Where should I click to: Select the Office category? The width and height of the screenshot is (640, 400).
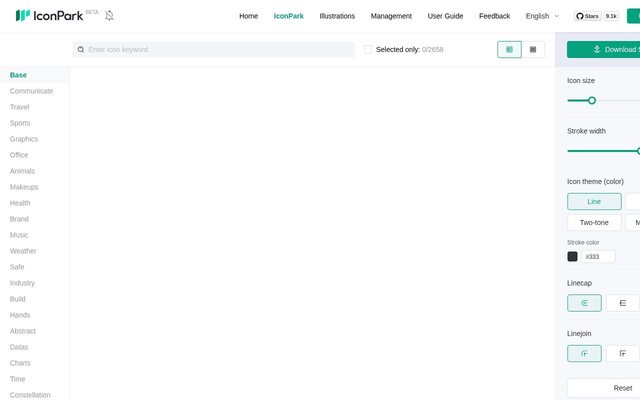[x=19, y=155]
